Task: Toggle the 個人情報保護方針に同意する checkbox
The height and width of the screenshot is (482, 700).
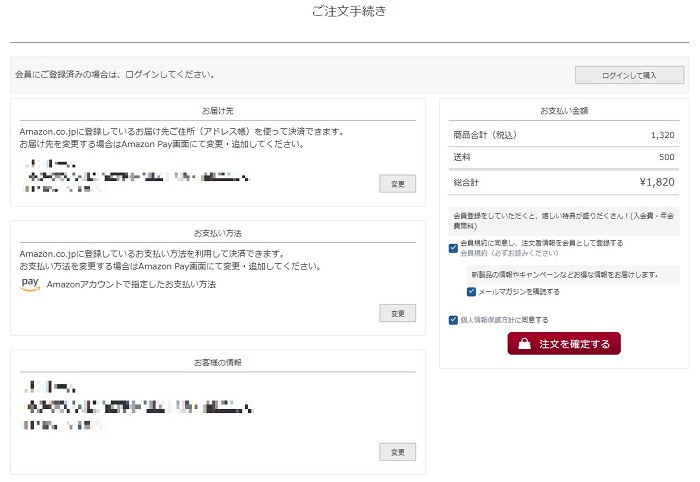Action: tap(454, 320)
